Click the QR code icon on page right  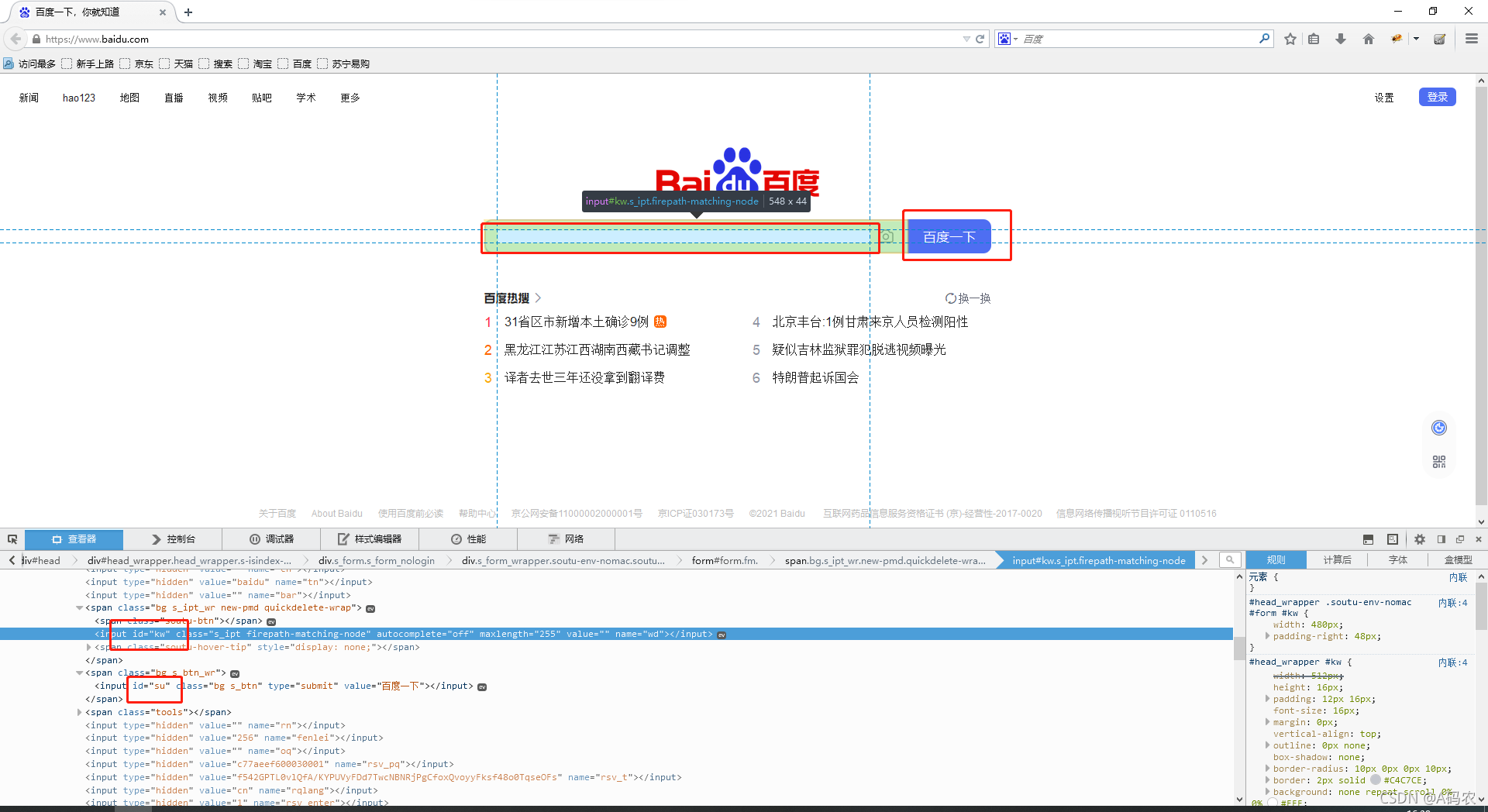1439,462
